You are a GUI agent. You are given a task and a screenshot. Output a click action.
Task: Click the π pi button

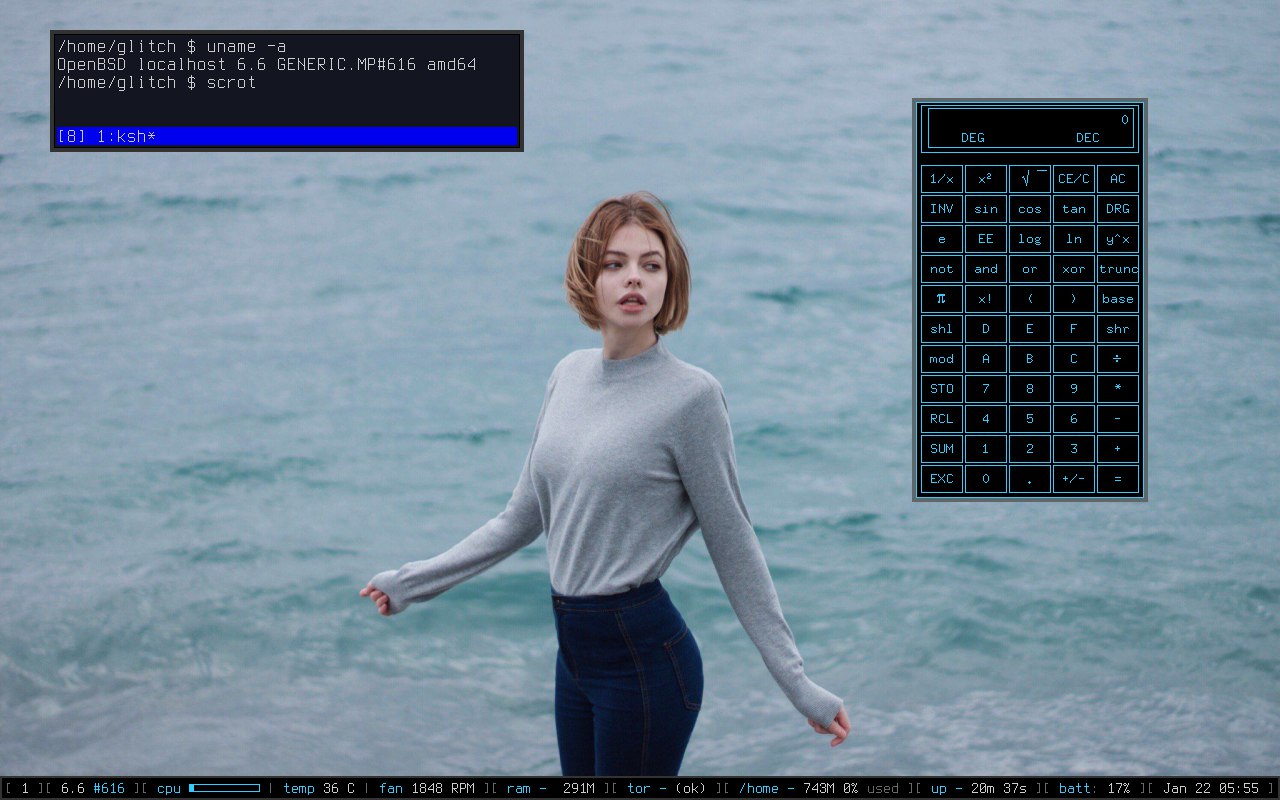[x=942, y=299]
